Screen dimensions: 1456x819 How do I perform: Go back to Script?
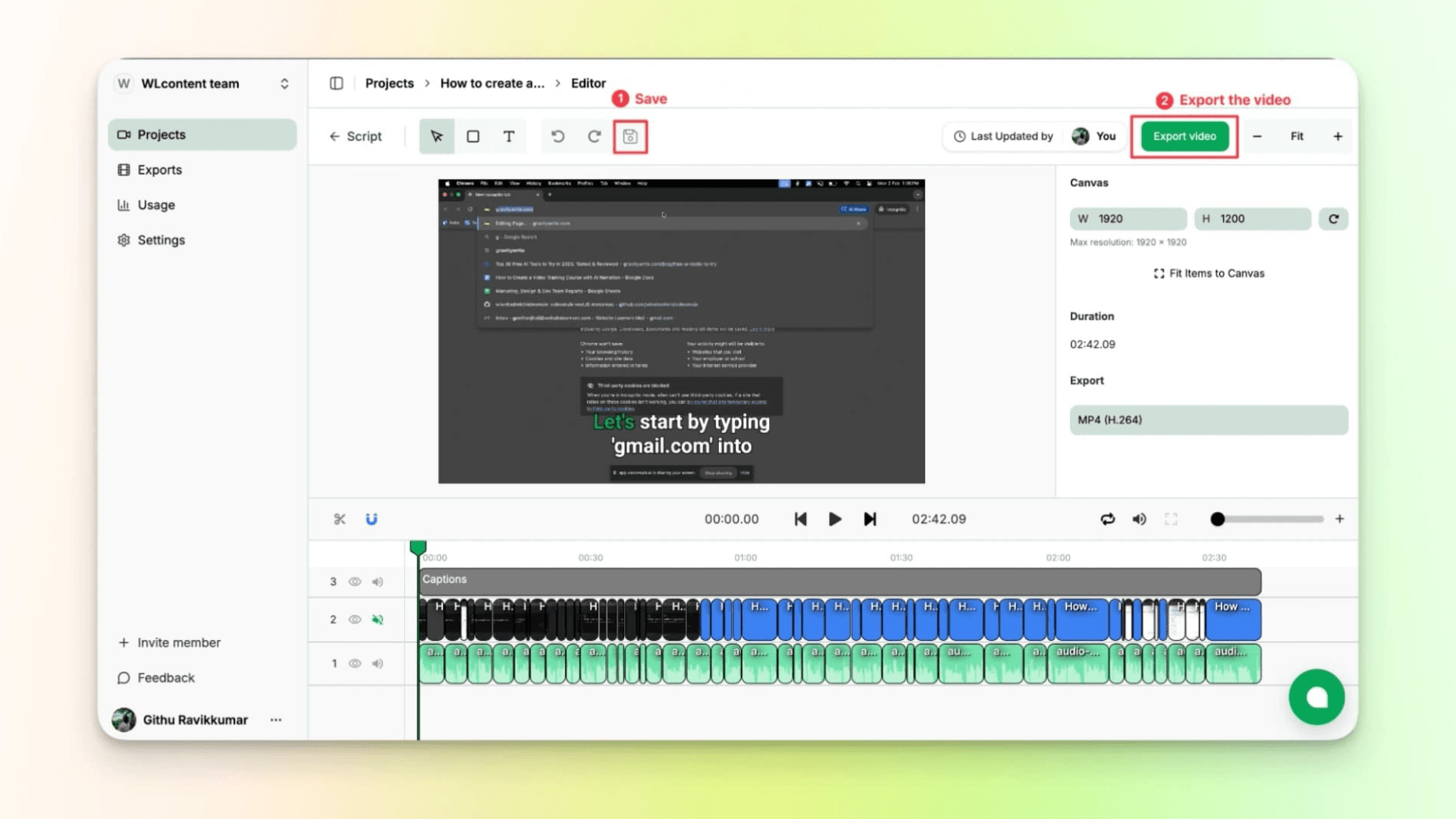coord(355,136)
